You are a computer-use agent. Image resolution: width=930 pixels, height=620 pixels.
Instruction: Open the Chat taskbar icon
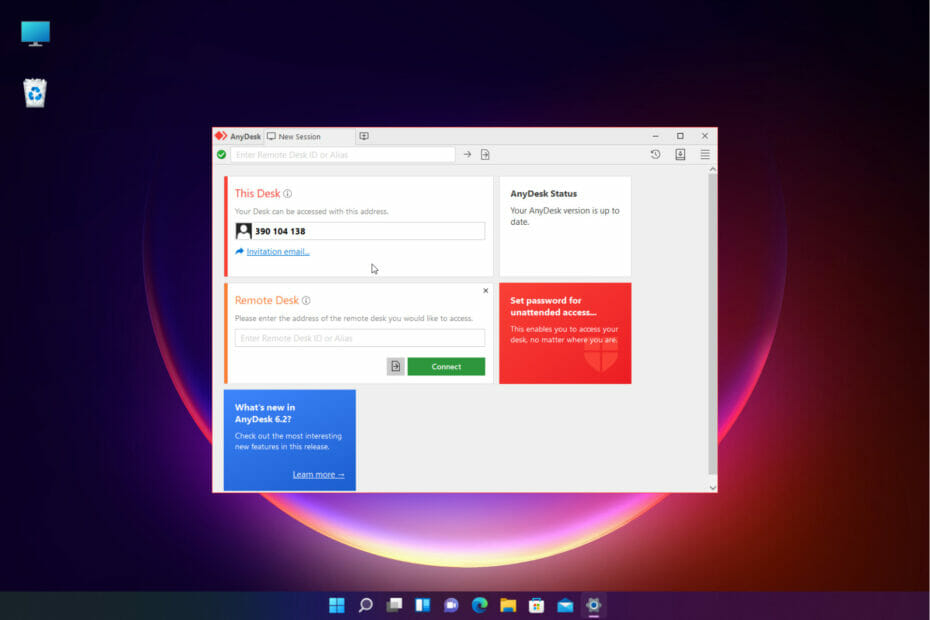pos(451,605)
